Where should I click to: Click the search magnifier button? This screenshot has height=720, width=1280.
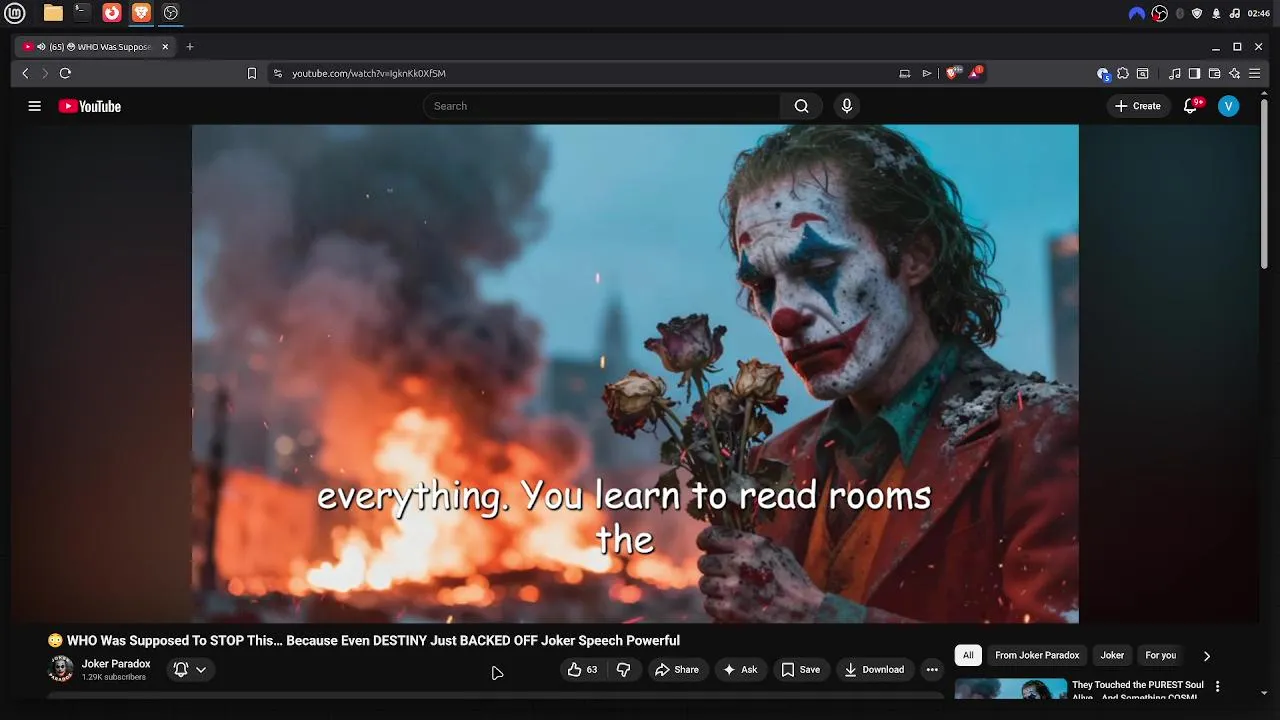(801, 106)
